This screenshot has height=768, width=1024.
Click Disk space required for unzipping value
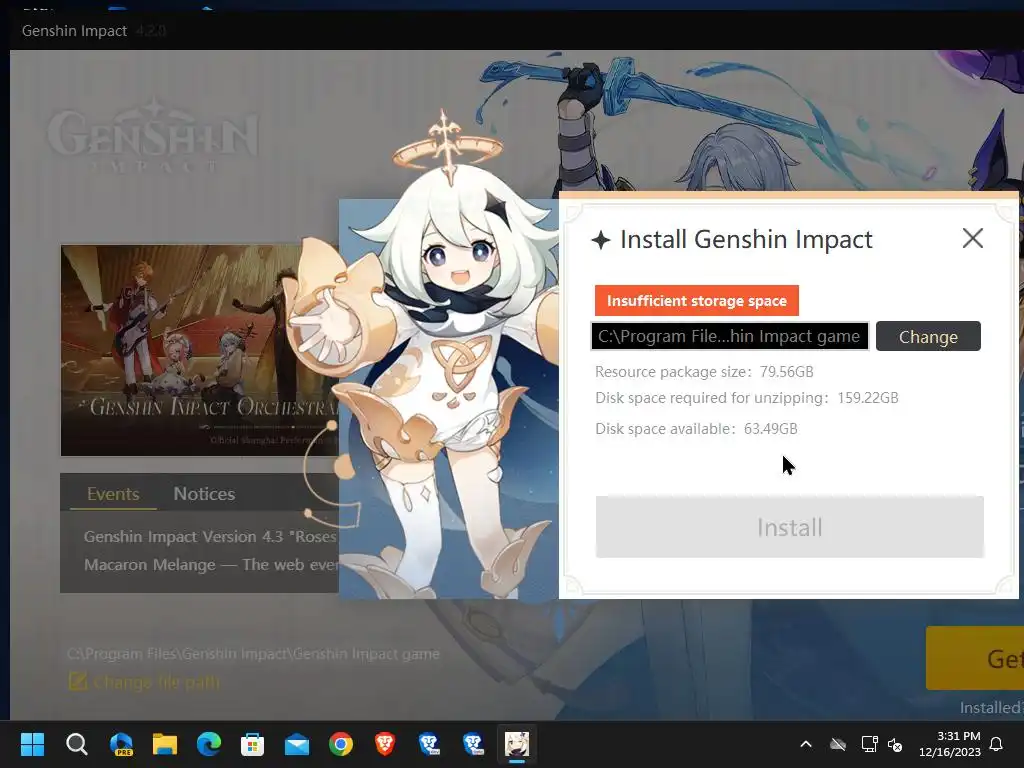click(868, 398)
